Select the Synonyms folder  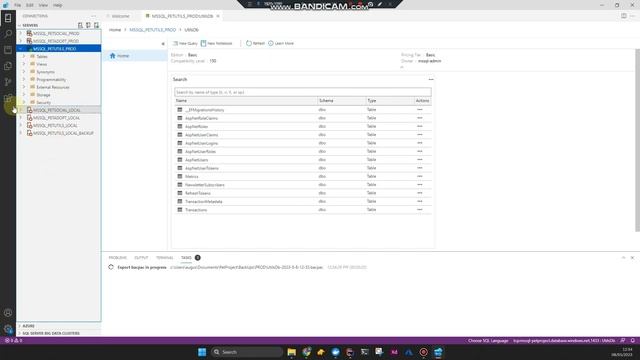(x=45, y=72)
